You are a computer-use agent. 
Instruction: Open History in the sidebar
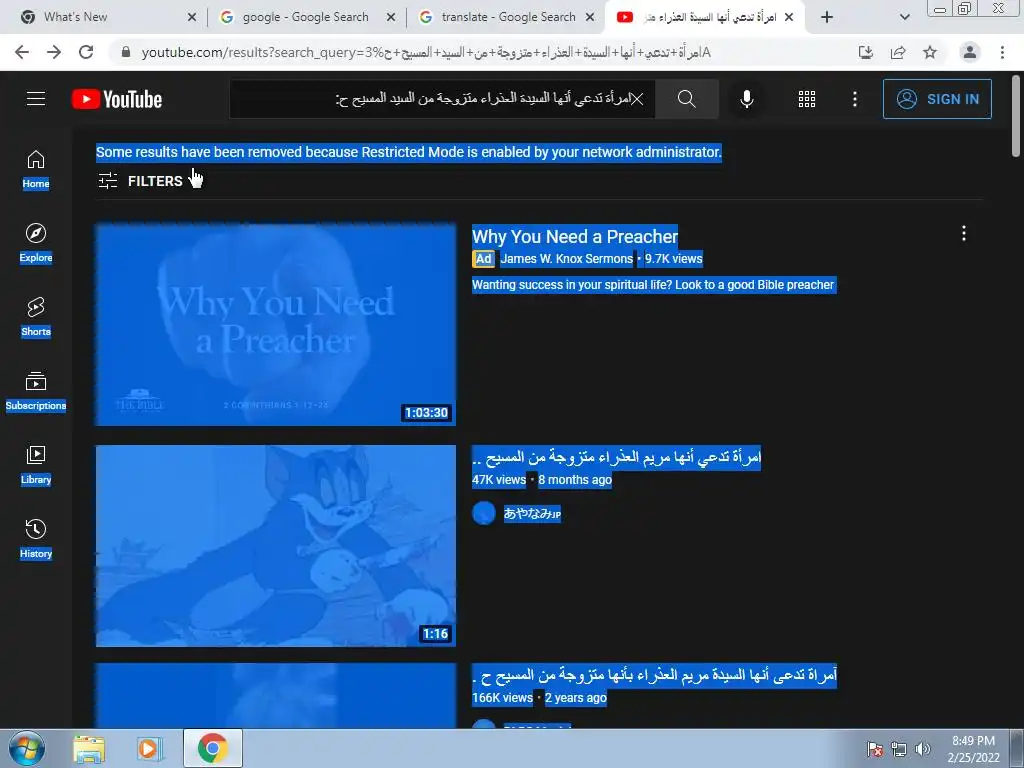pyautogui.click(x=36, y=538)
